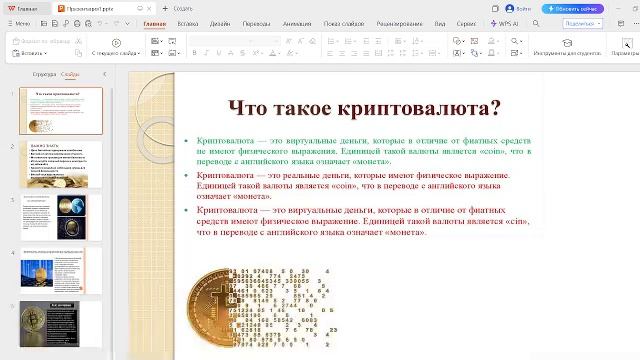
Task: Click the search magnifier in the menu bar
Action: click(536, 24)
